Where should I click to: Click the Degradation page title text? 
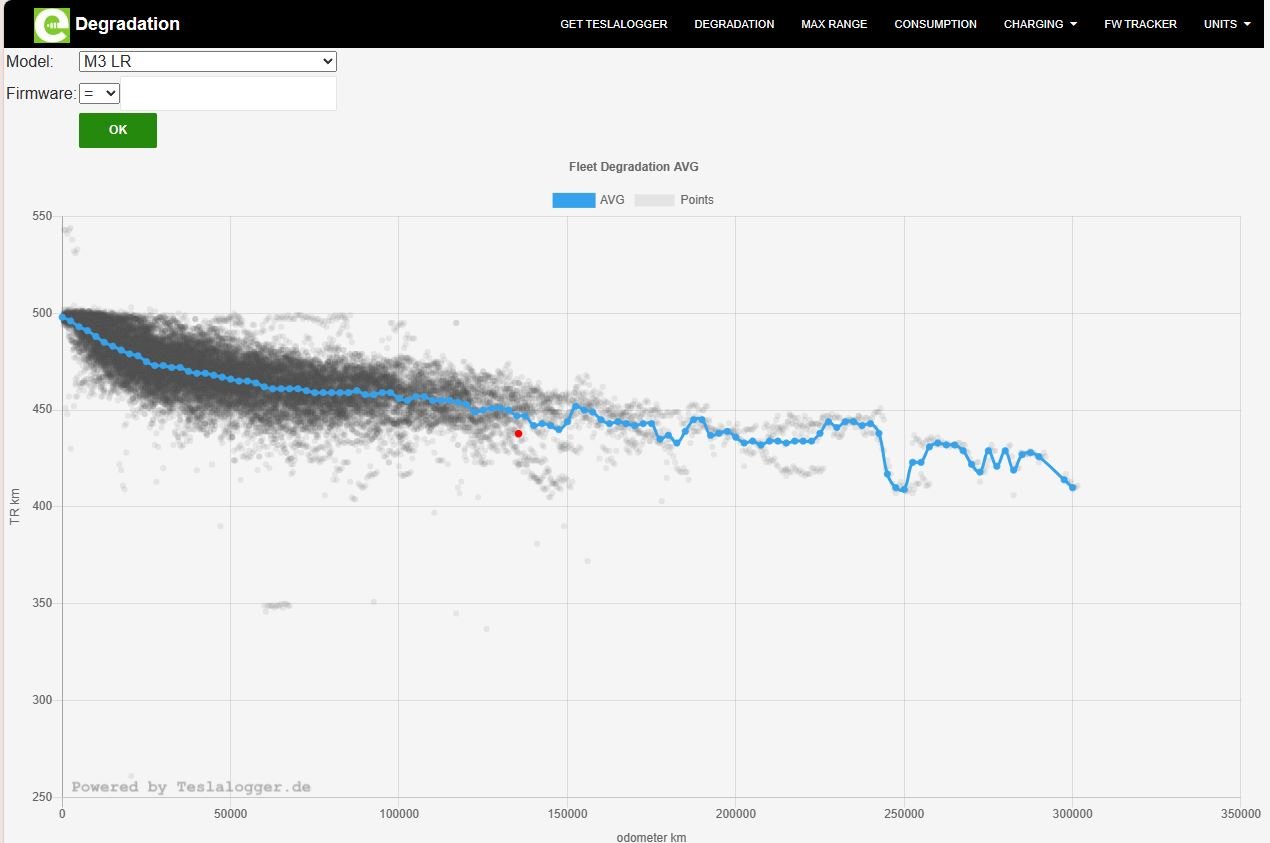[x=127, y=24]
